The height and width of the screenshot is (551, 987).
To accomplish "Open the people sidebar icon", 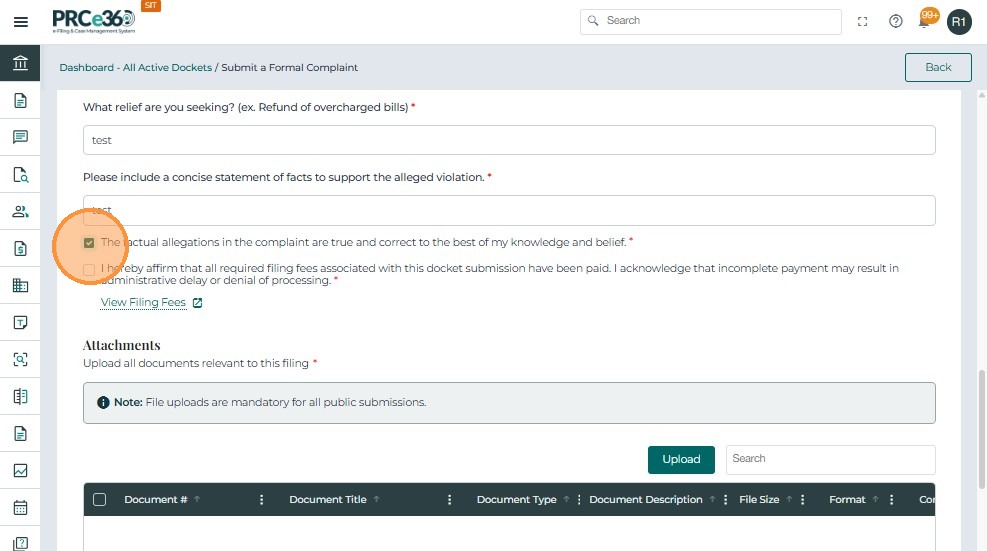I will (x=20, y=211).
